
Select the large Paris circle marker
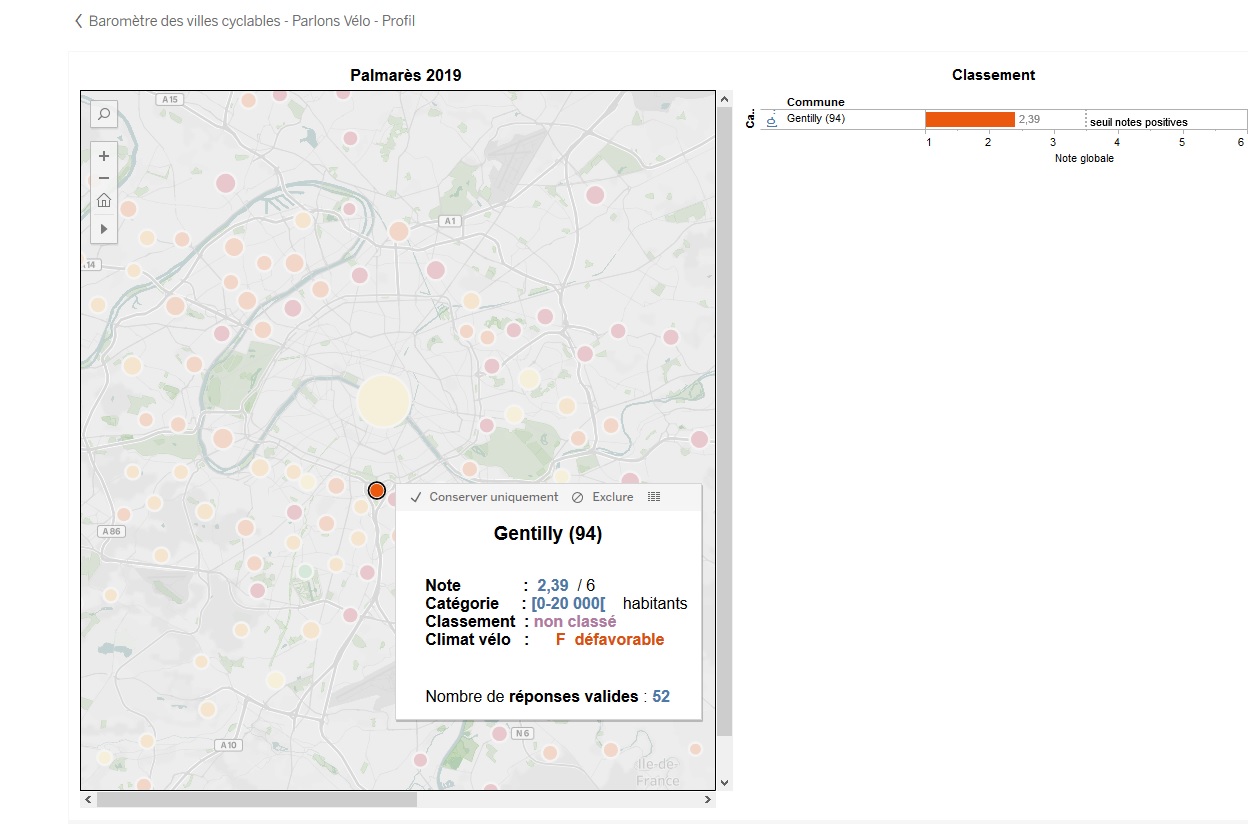(384, 401)
